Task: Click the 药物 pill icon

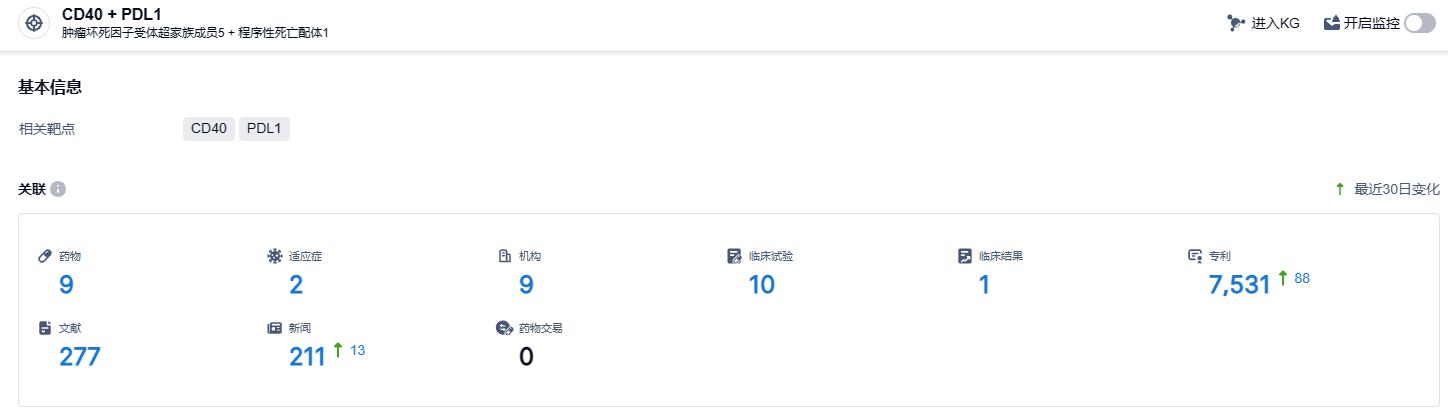Action: 44,256
